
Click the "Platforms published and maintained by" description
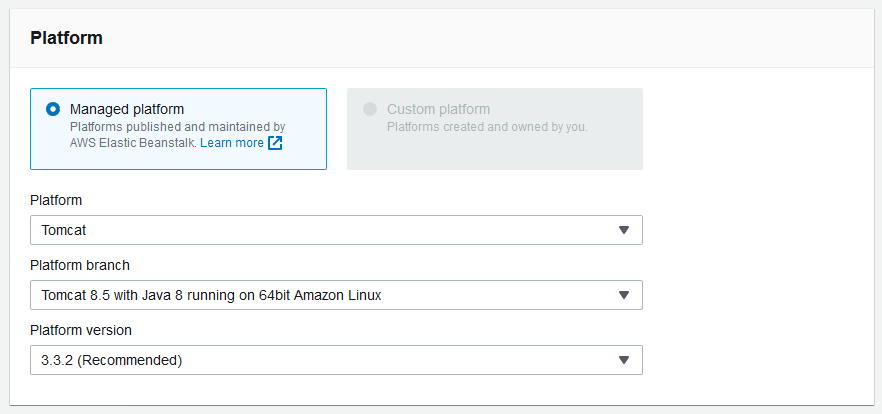[x=178, y=127]
